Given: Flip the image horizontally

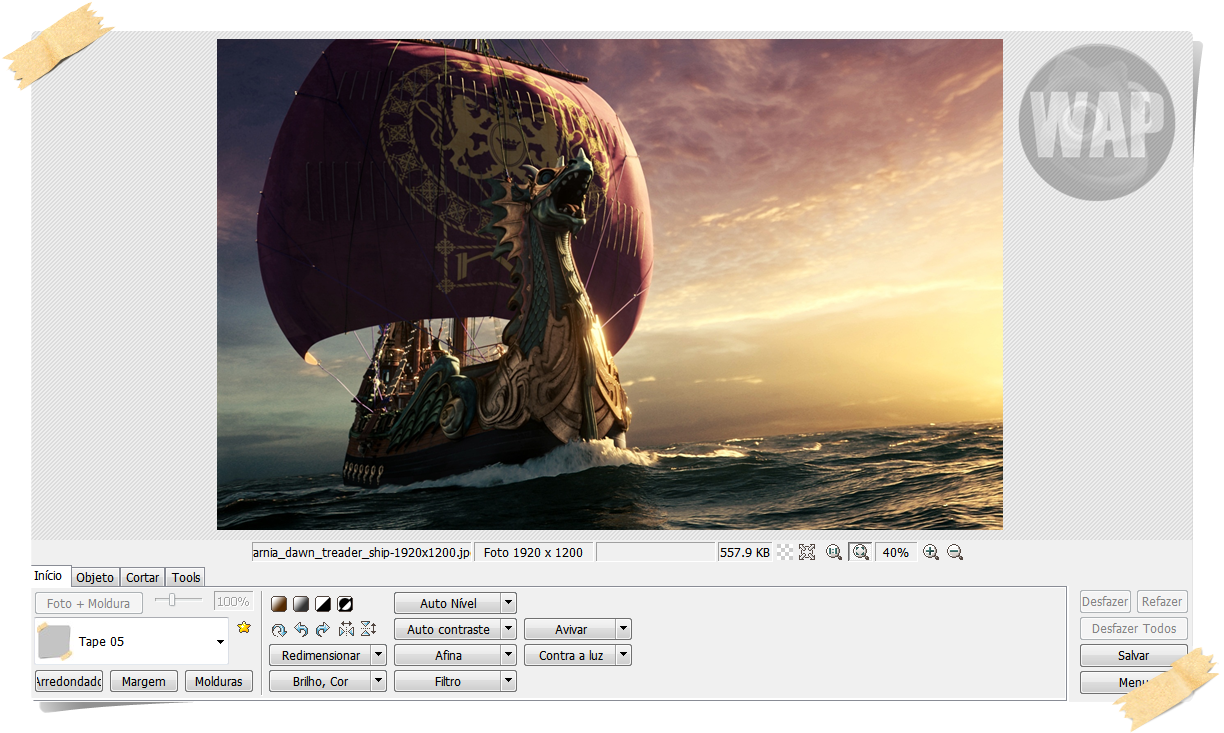Looking at the screenshot, I should [x=346, y=629].
